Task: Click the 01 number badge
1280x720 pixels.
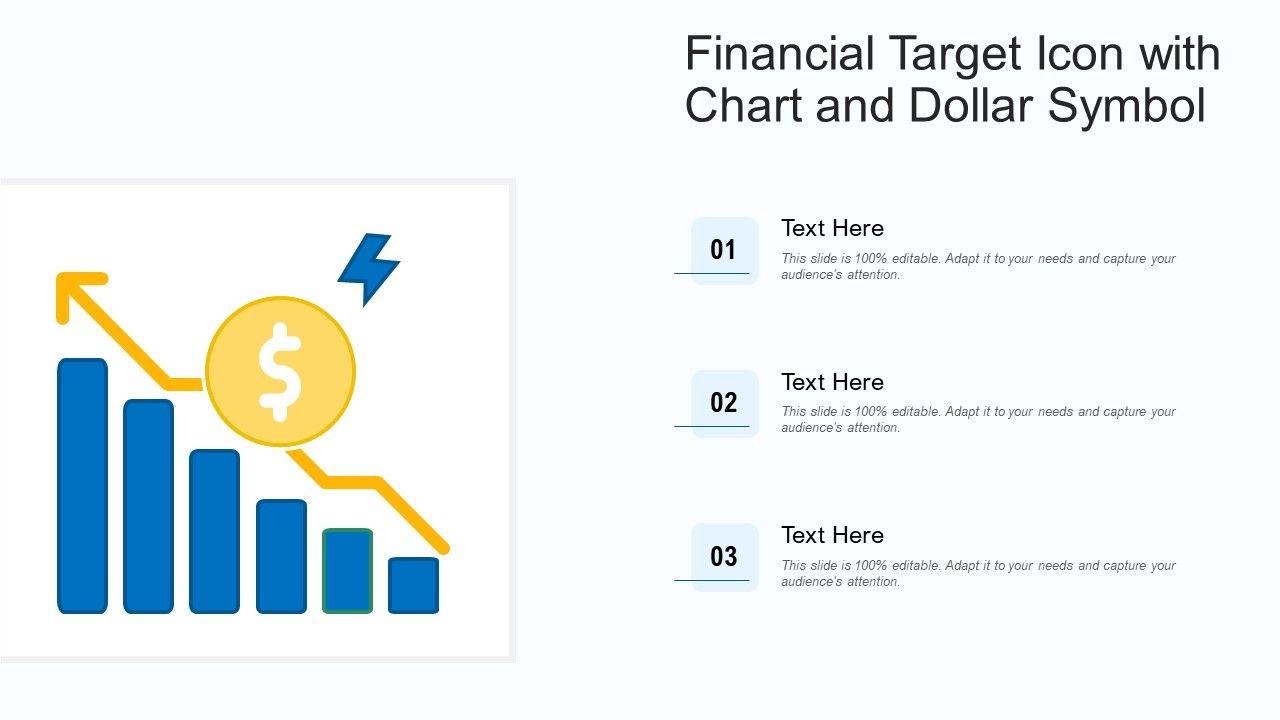Action: click(x=724, y=250)
